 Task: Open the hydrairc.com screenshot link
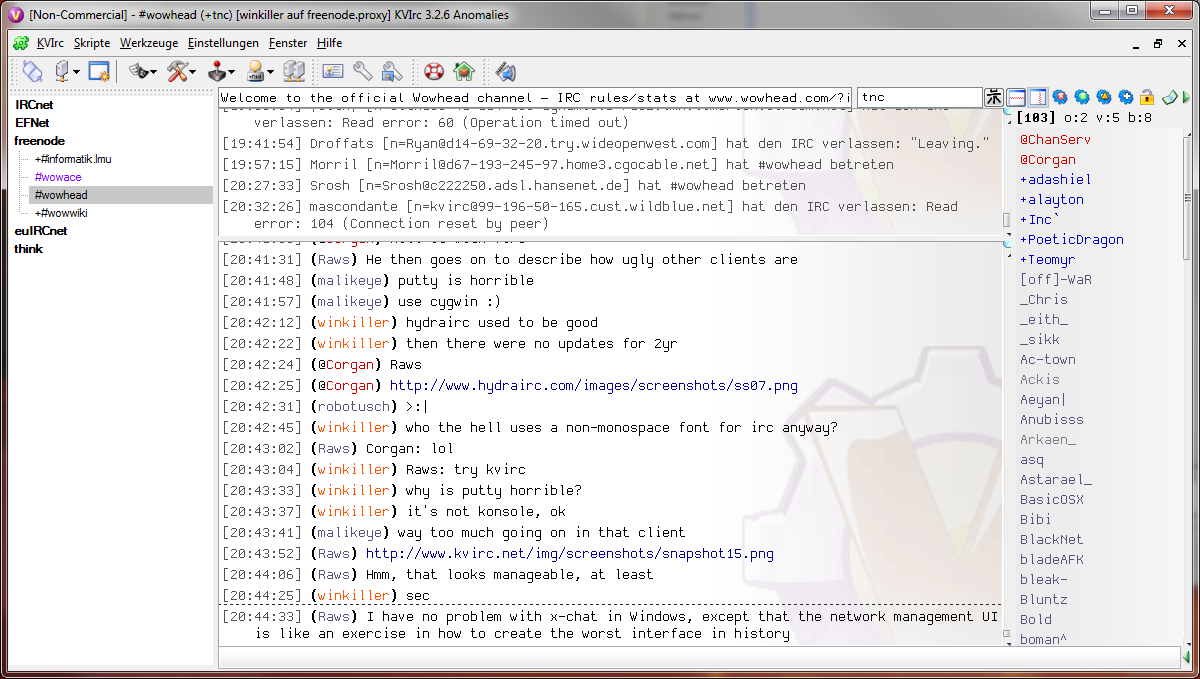[593, 385]
